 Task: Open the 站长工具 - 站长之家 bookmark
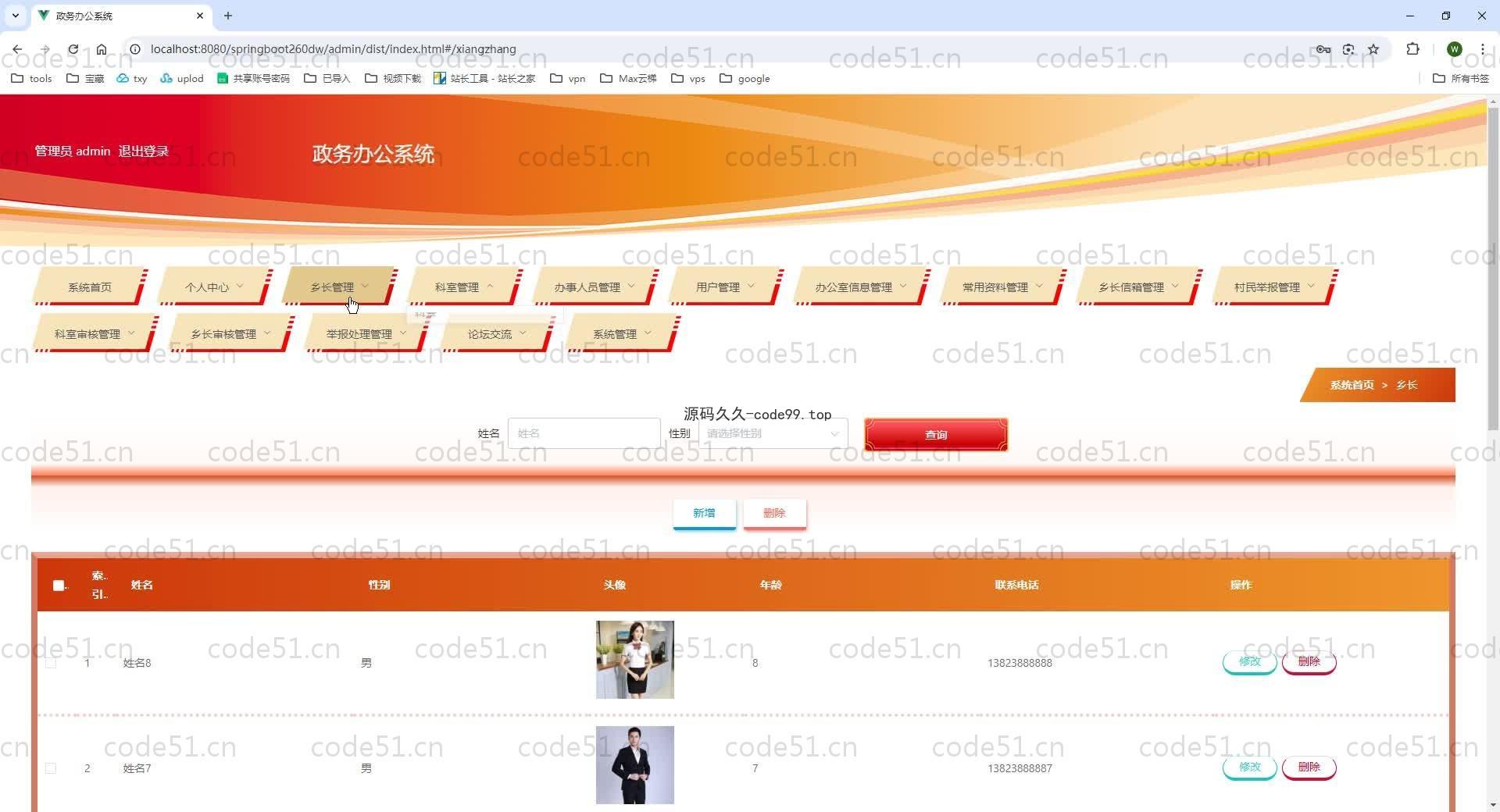pyautogui.click(x=484, y=79)
